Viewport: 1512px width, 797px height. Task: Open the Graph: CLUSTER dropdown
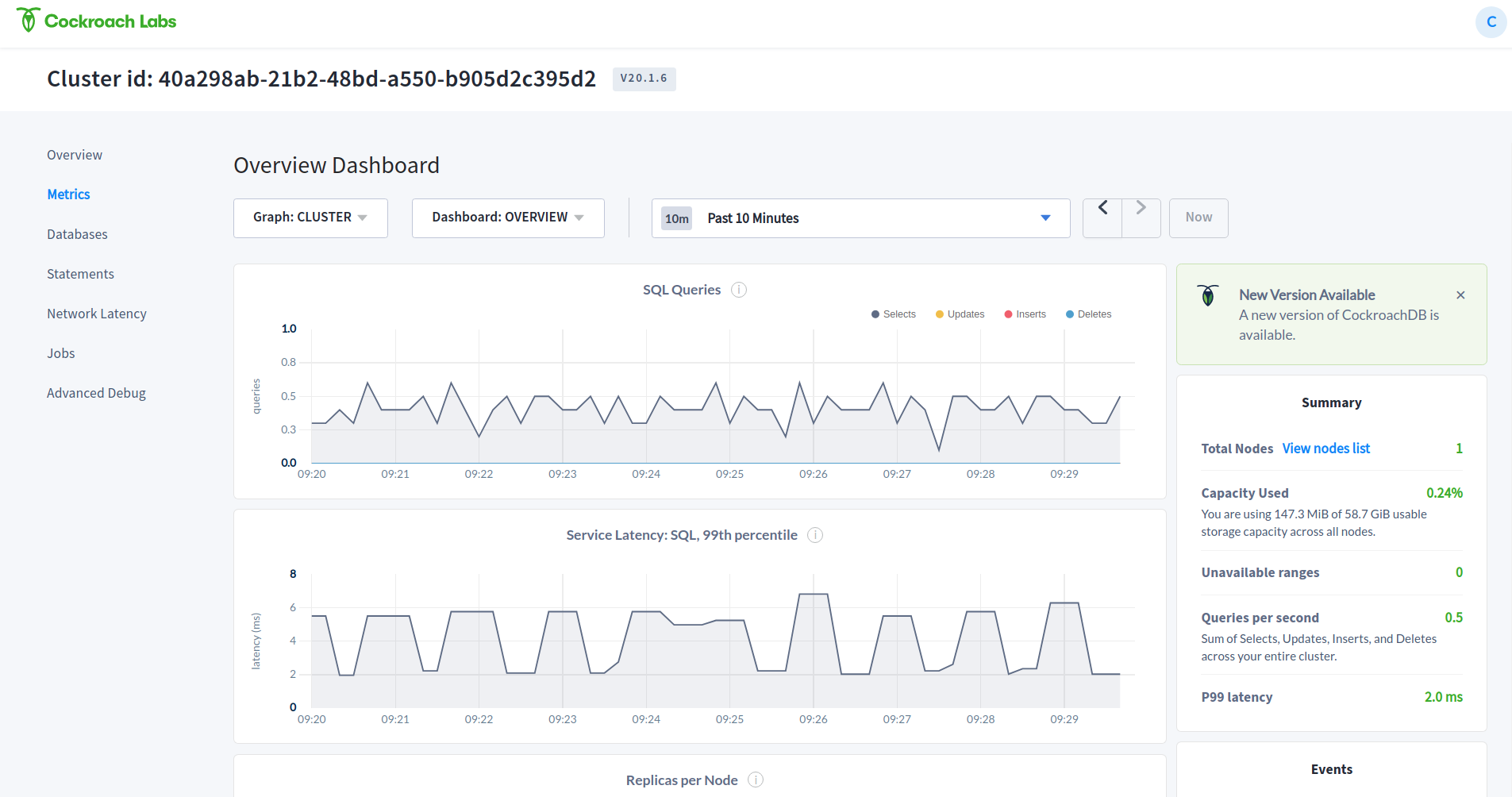310,218
